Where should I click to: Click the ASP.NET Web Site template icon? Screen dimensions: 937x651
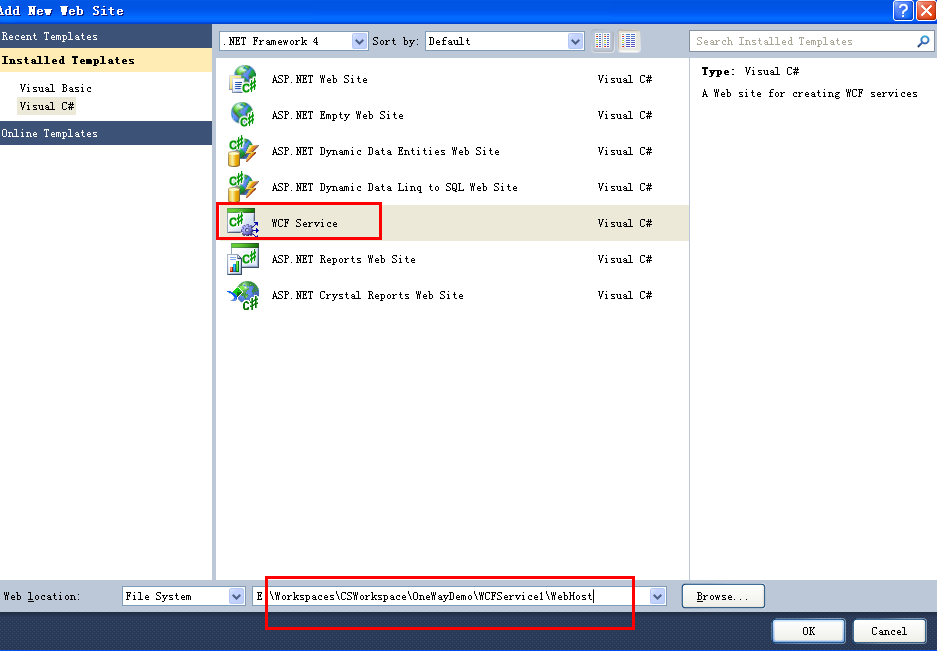244,79
